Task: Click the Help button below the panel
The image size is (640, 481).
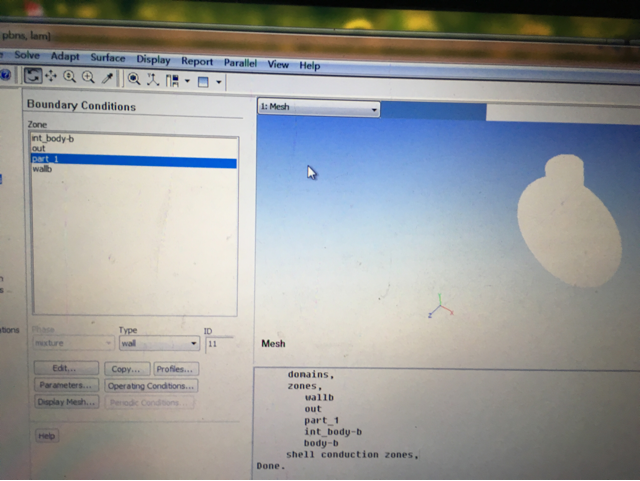Action: [x=47, y=436]
